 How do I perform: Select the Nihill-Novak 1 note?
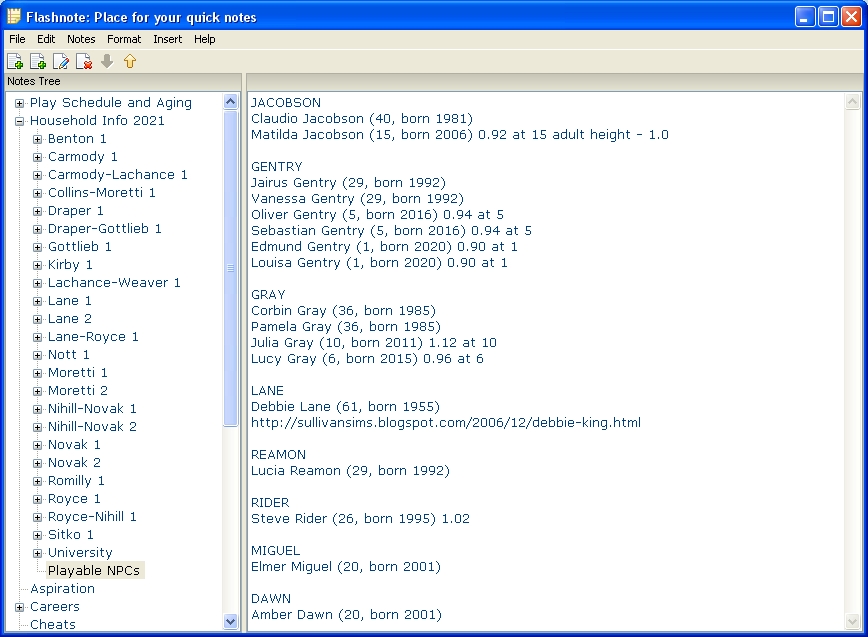point(92,408)
